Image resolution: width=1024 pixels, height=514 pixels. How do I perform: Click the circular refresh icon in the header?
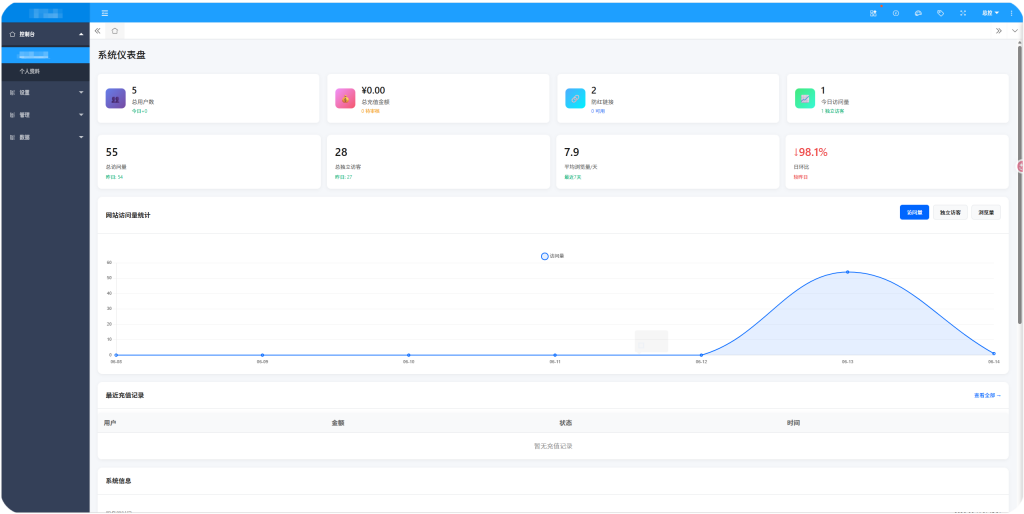[896, 13]
